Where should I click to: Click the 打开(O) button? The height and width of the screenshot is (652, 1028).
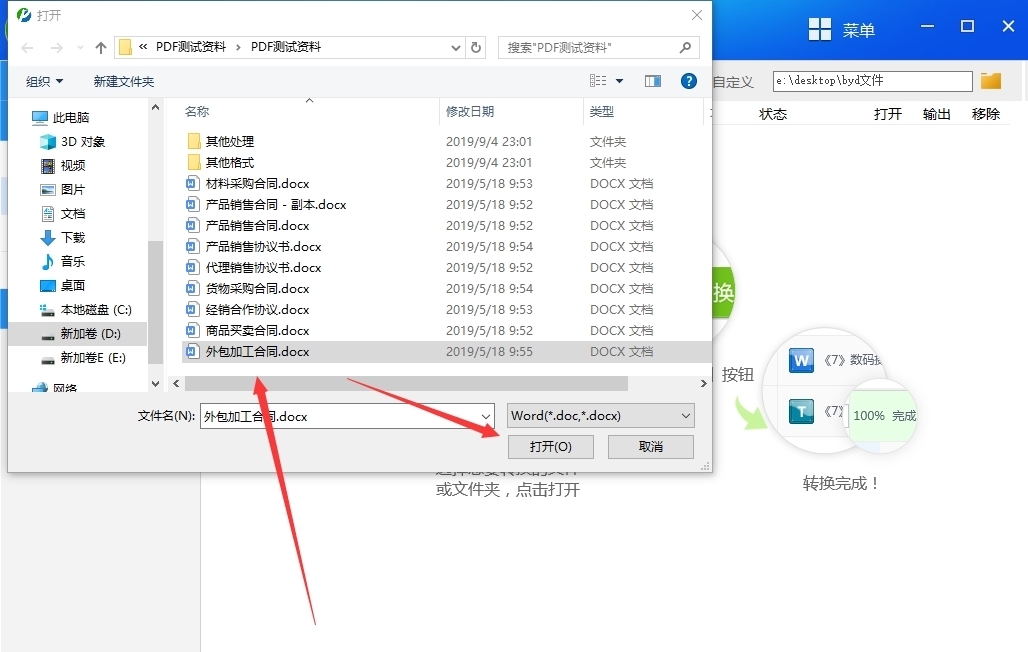coord(550,446)
